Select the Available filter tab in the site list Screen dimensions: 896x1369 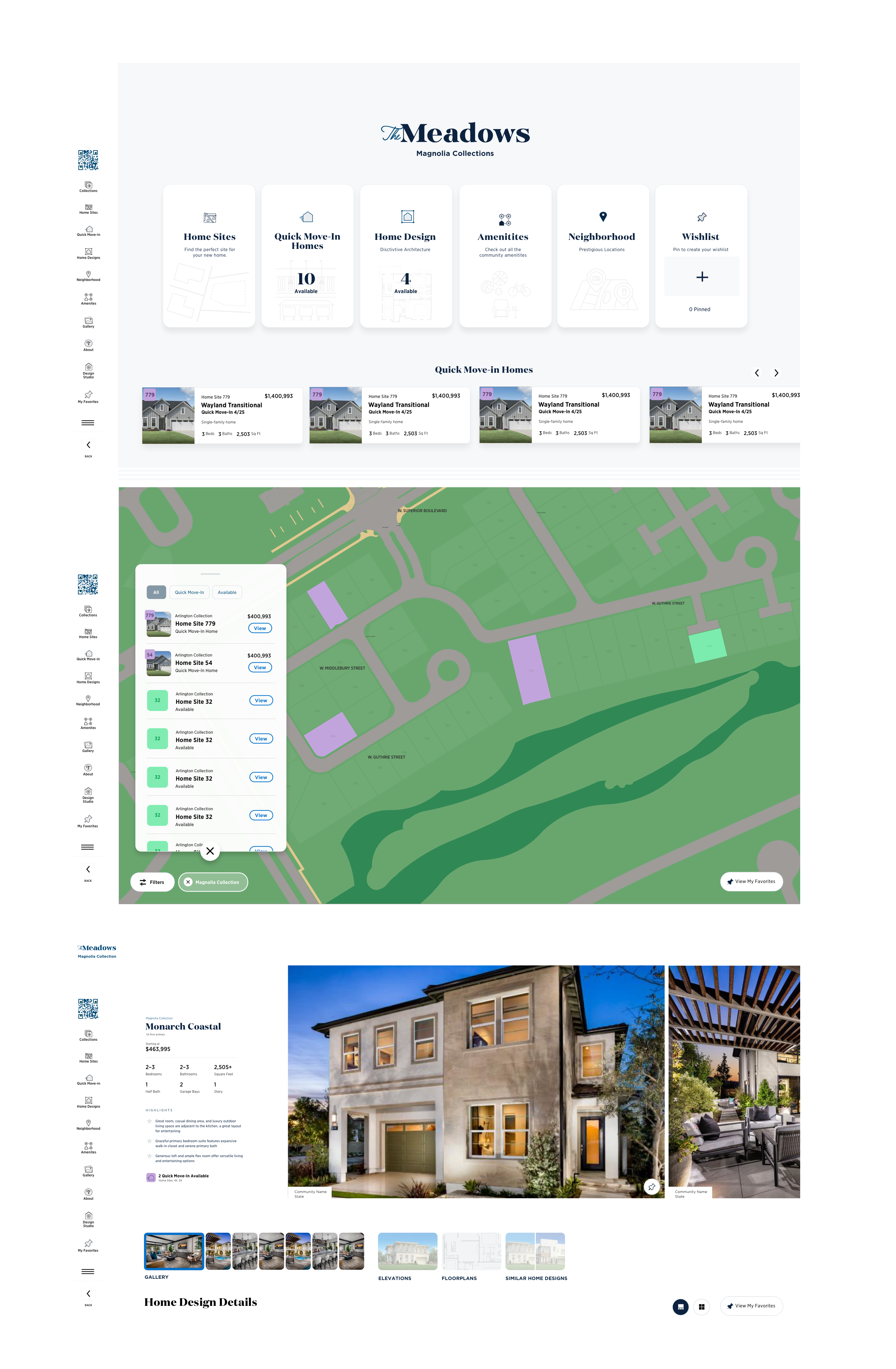tap(227, 592)
